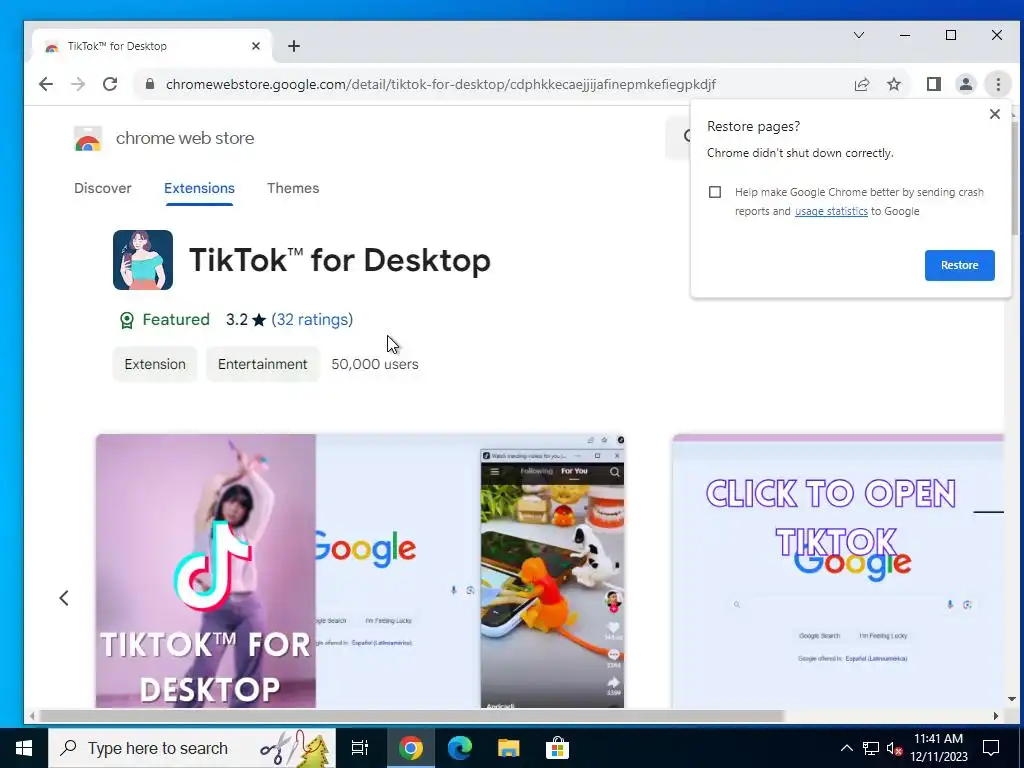The image size is (1024, 768).
Task: Click the TikTok for Desktop extension icon
Action: [x=143, y=260]
